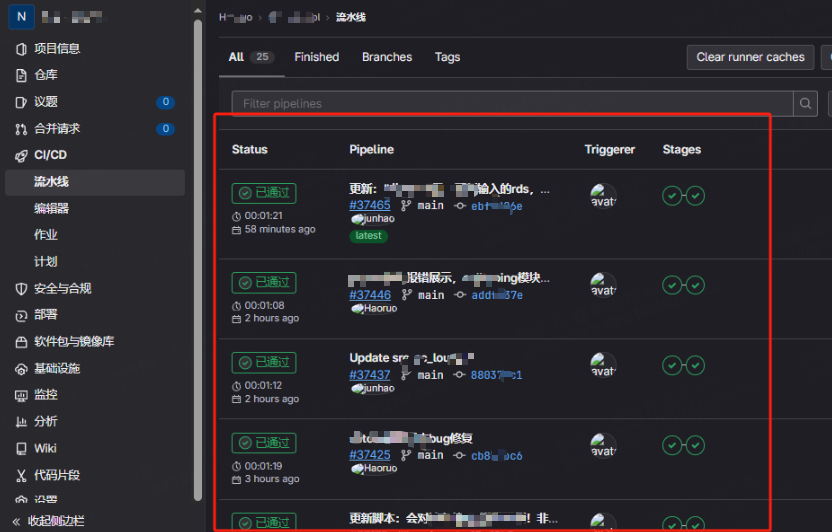Screen dimensions: 832x532
Task: Switch to the Branches tab
Action: (387, 57)
